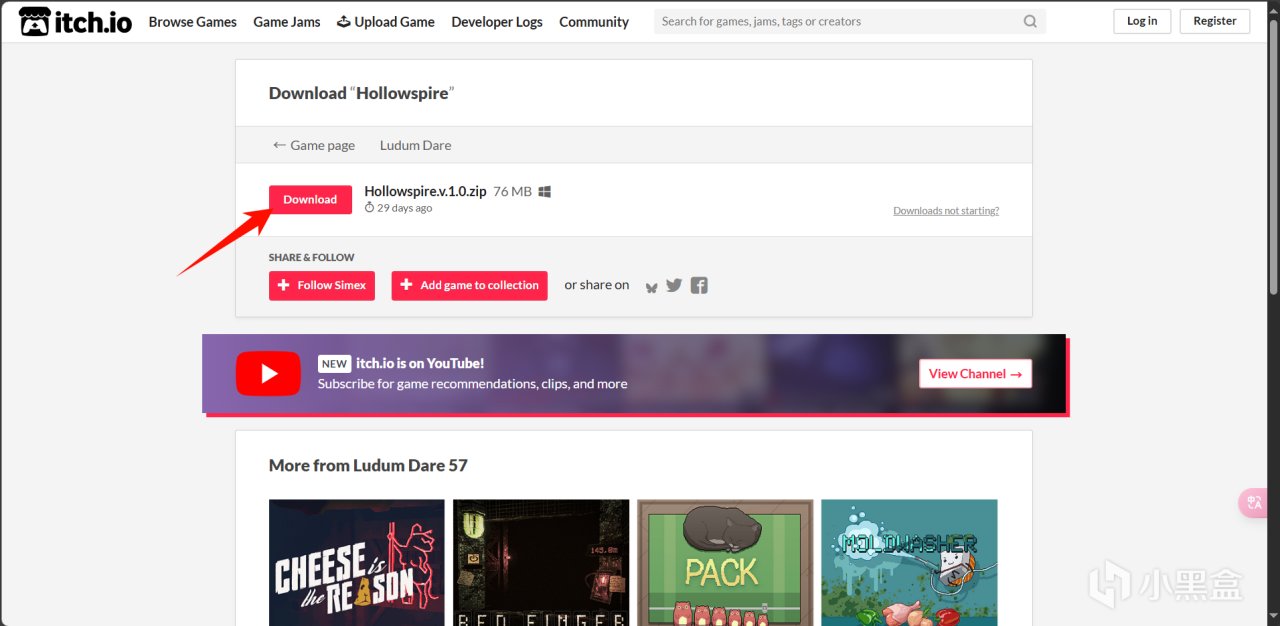Add game to collection
Image resolution: width=1280 pixels, height=626 pixels.
pos(469,285)
